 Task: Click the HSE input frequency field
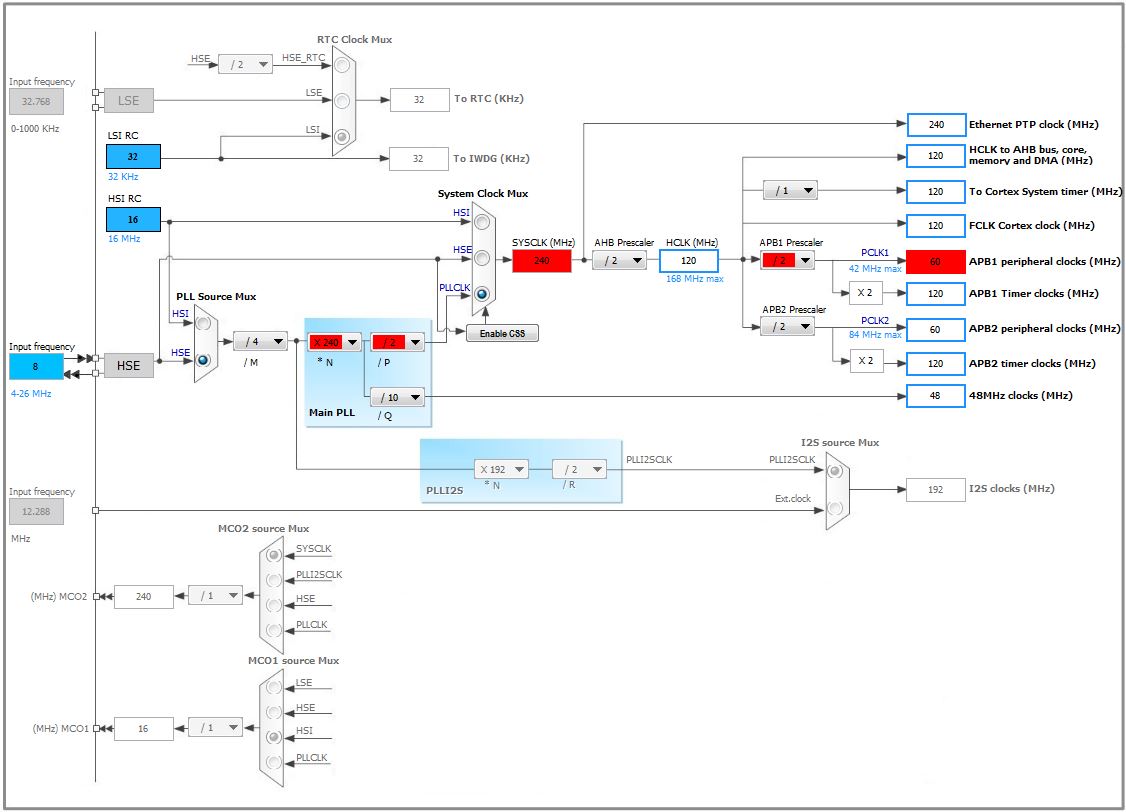[36, 367]
